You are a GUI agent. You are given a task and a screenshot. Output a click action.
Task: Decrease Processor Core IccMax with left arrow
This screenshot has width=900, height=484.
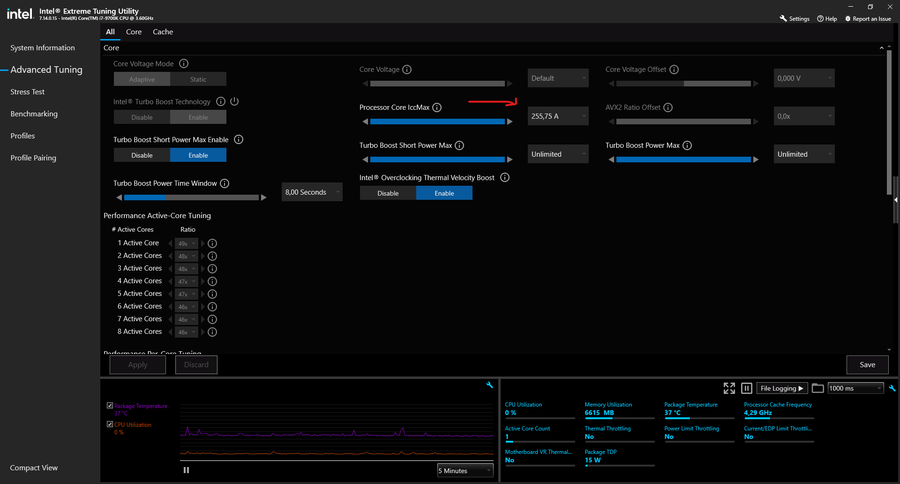(365, 122)
